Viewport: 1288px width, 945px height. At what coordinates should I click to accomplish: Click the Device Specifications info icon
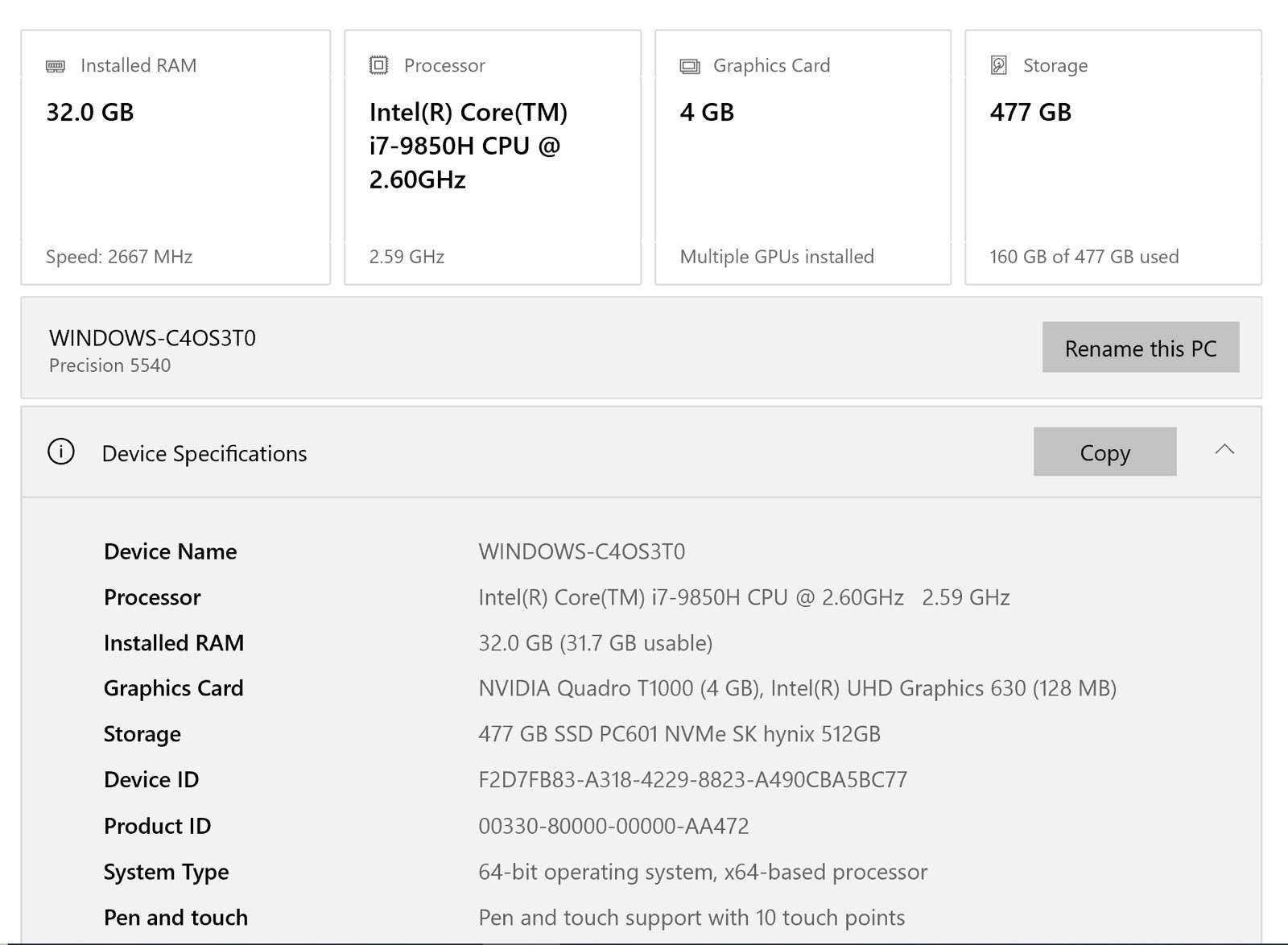[61, 452]
